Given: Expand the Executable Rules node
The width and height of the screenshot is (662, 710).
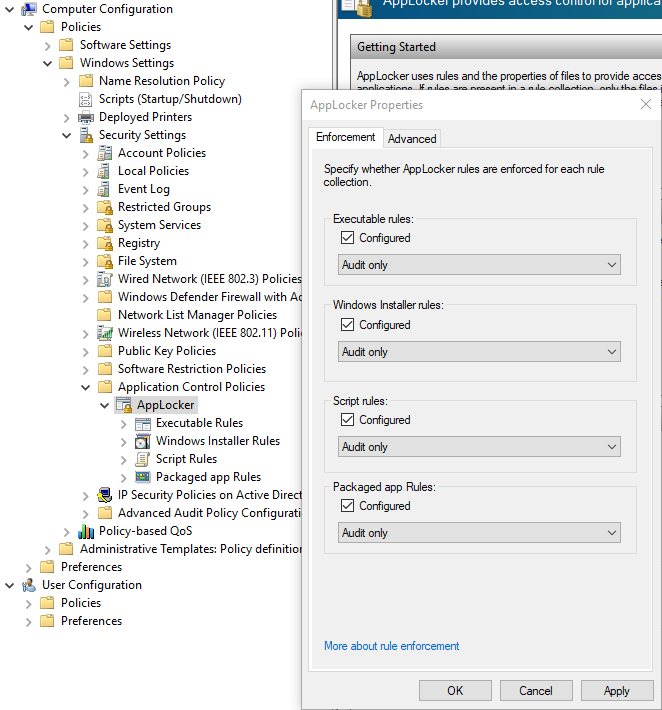Looking at the screenshot, I should (124, 424).
